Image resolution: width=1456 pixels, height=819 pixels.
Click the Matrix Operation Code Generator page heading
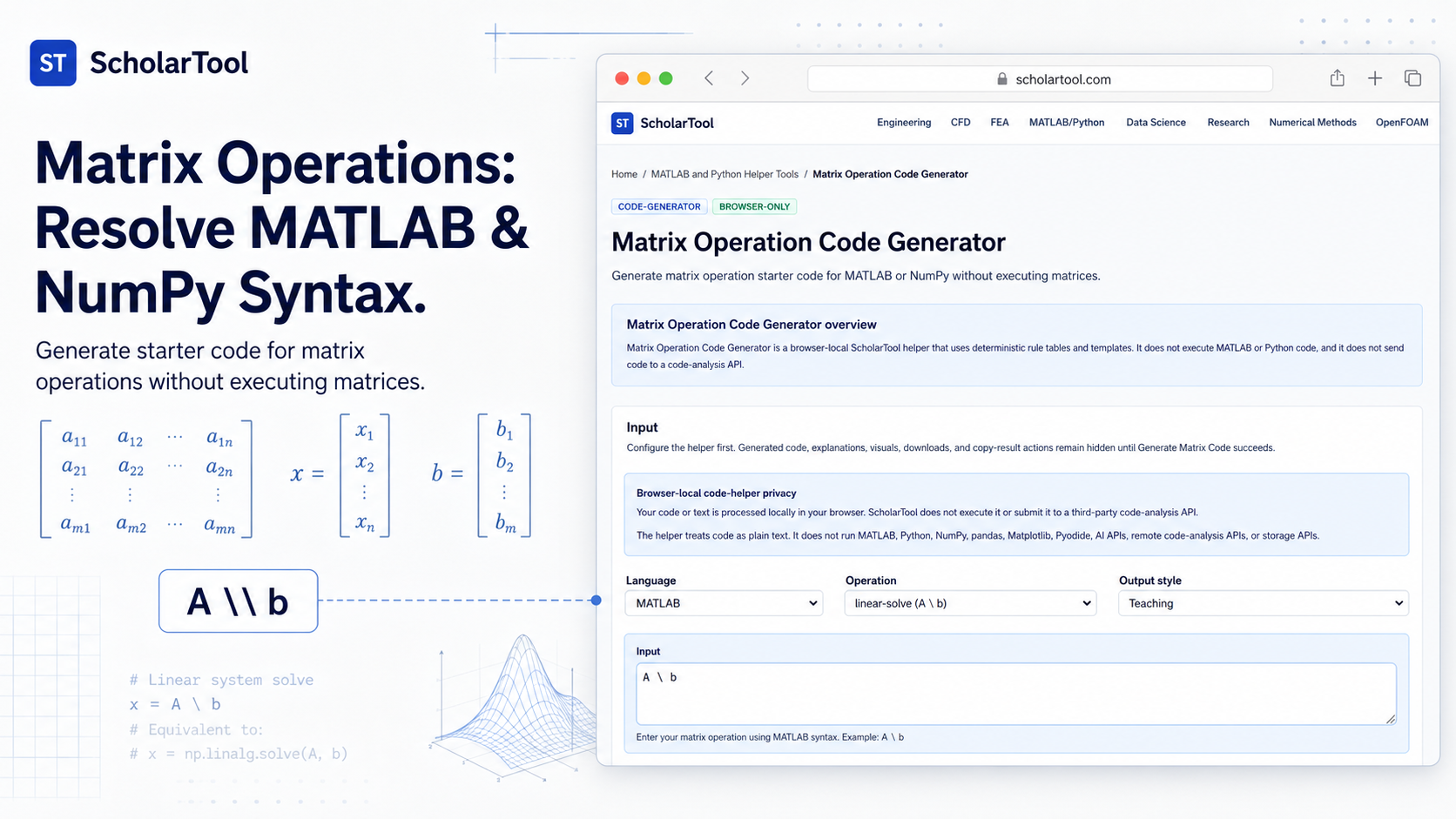(x=808, y=242)
